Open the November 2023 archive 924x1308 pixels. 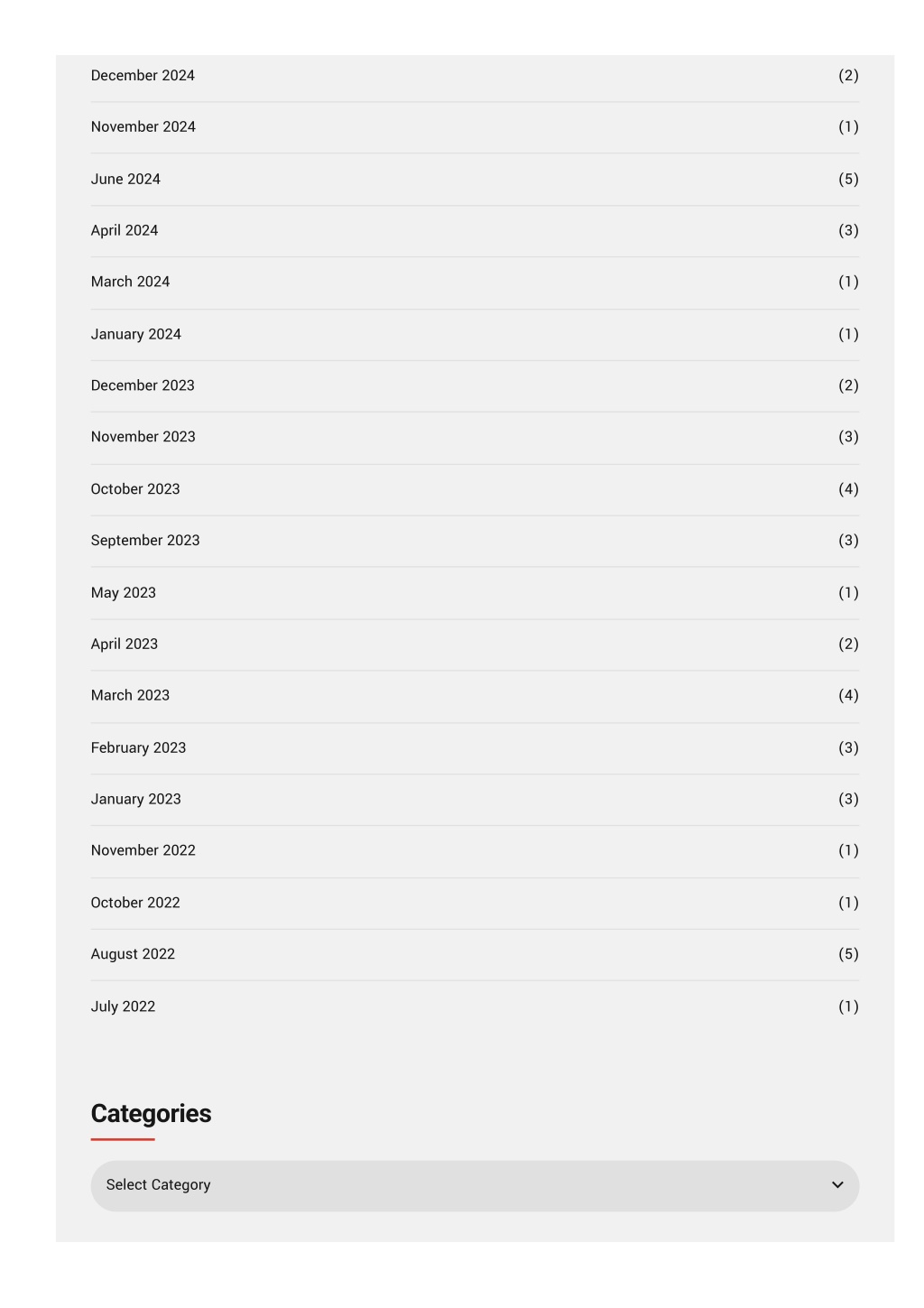(143, 438)
